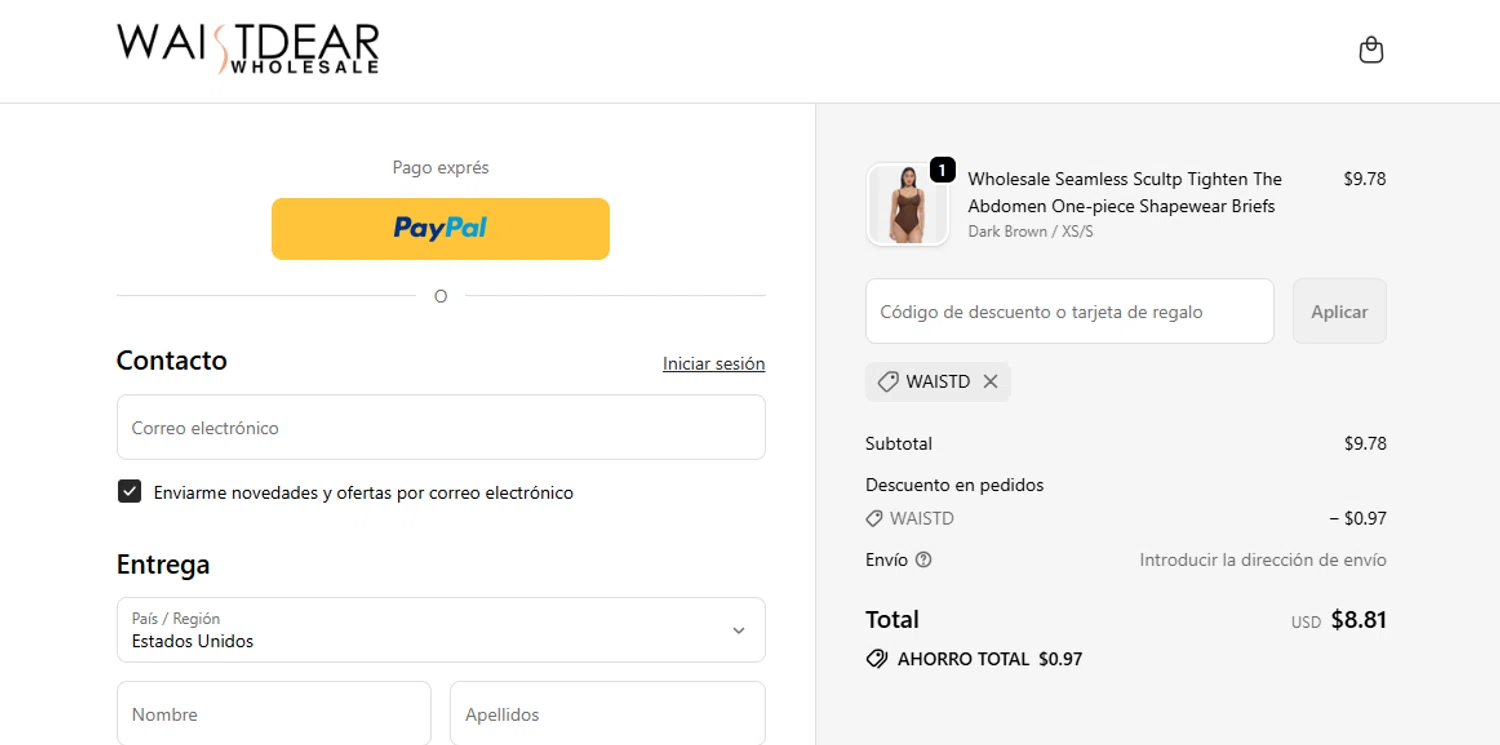
Task: Click the total amount $8.81
Action: pyautogui.click(x=1359, y=620)
